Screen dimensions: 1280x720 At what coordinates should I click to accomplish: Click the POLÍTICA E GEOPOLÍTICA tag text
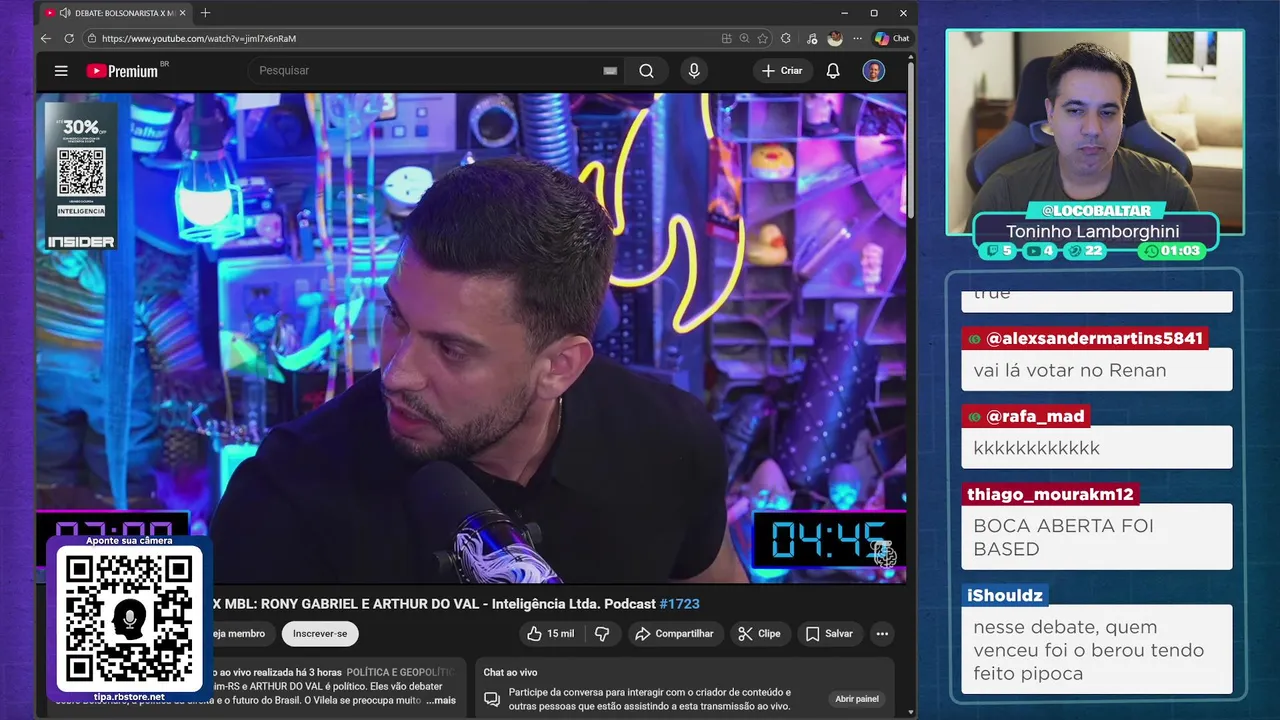(400, 673)
